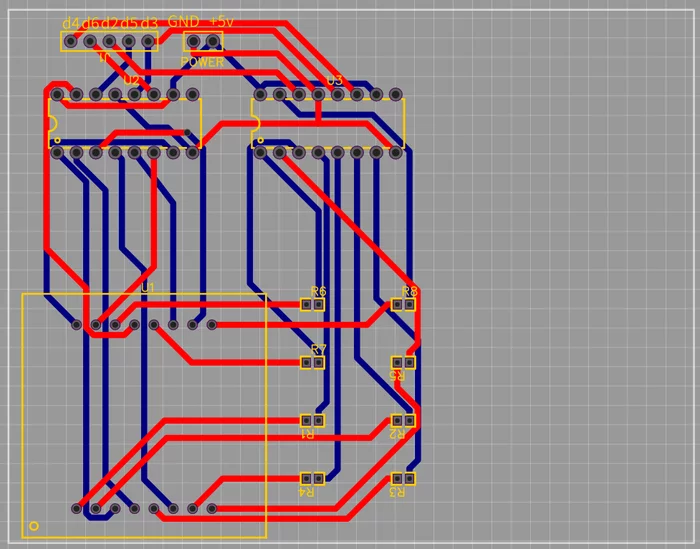Select the U3 chip designator
The width and height of the screenshot is (700, 549).
point(334,81)
